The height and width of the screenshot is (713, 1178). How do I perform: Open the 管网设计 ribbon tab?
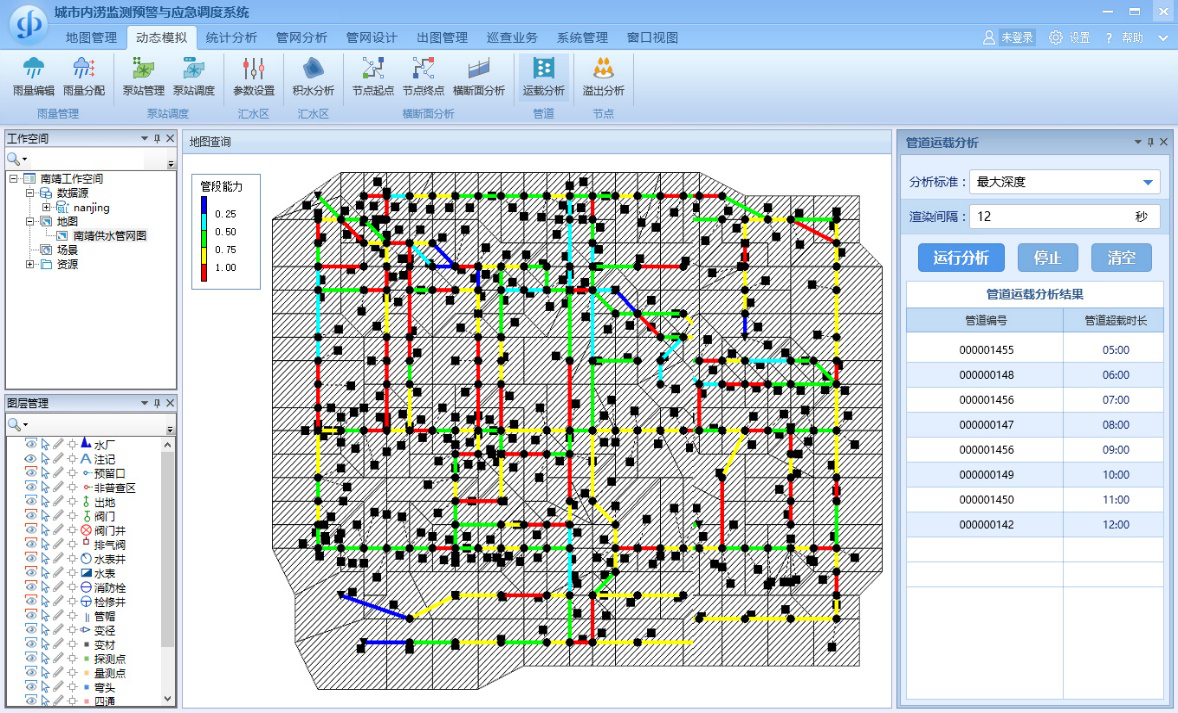click(x=371, y=38)
